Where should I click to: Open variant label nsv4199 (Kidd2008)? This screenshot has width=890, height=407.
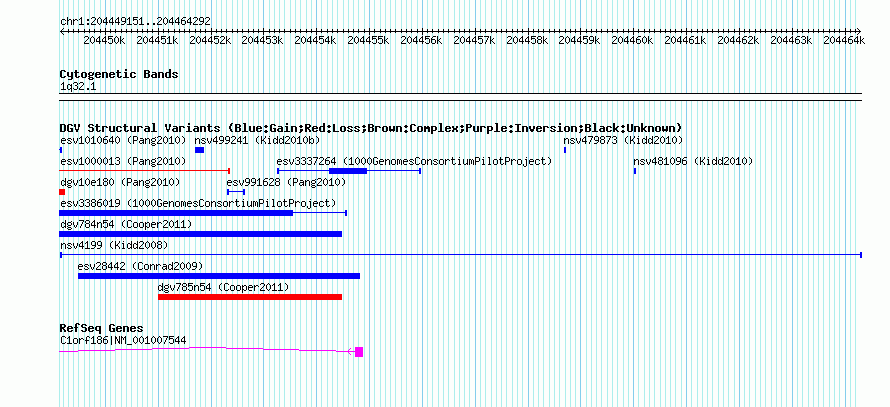[x=114, y=245]
